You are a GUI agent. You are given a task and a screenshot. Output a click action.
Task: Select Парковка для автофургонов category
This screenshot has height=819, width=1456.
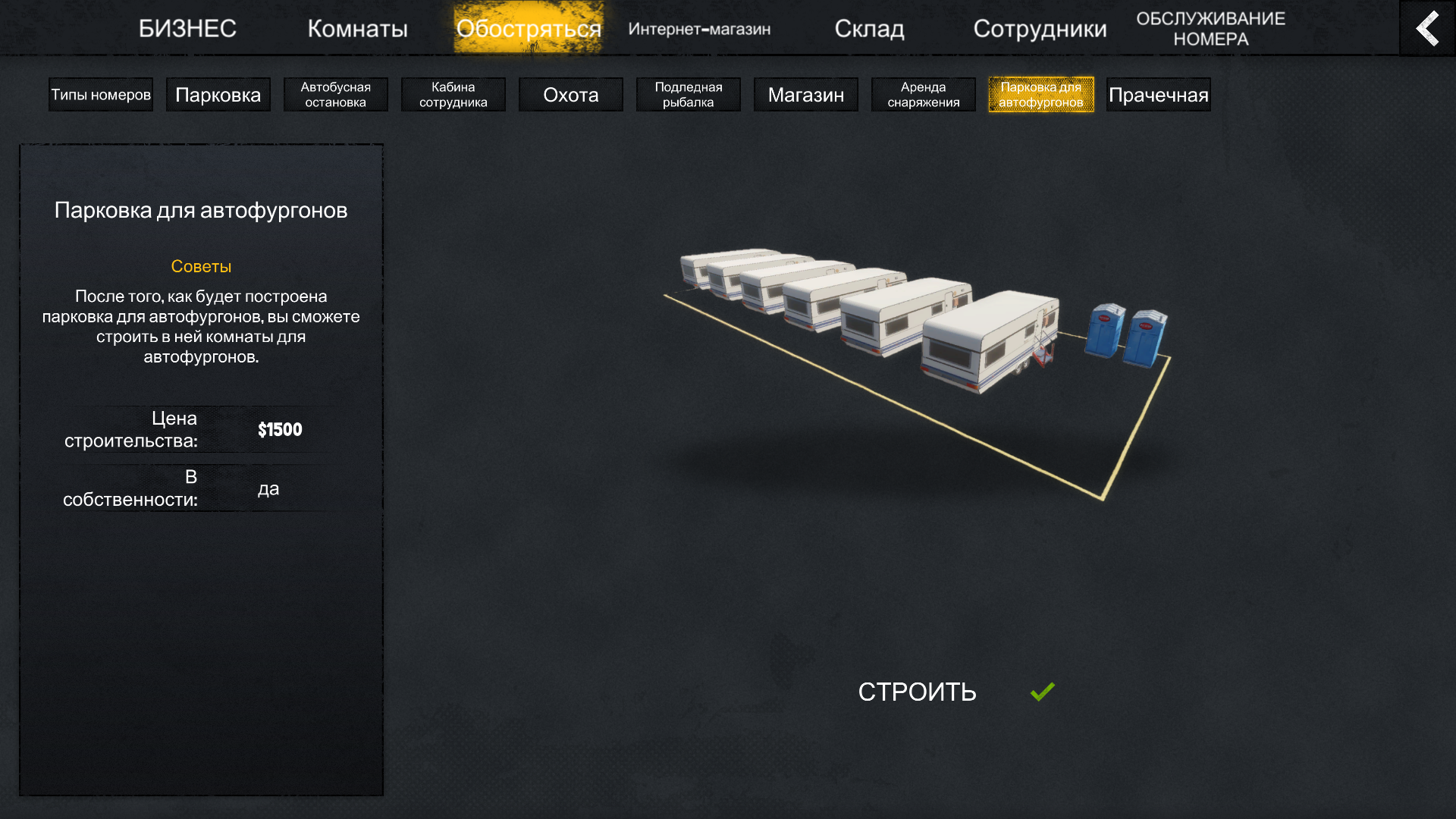coord(1041,95)
